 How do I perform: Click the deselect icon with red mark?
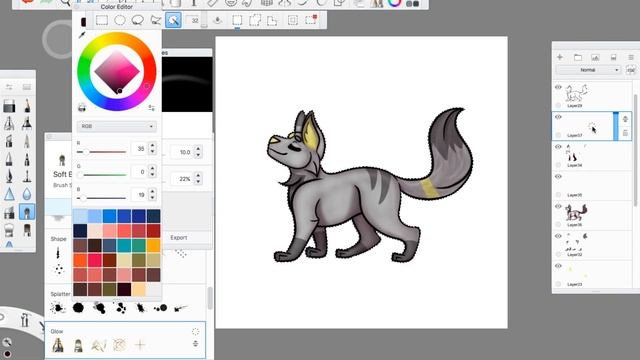click(311, 20)
